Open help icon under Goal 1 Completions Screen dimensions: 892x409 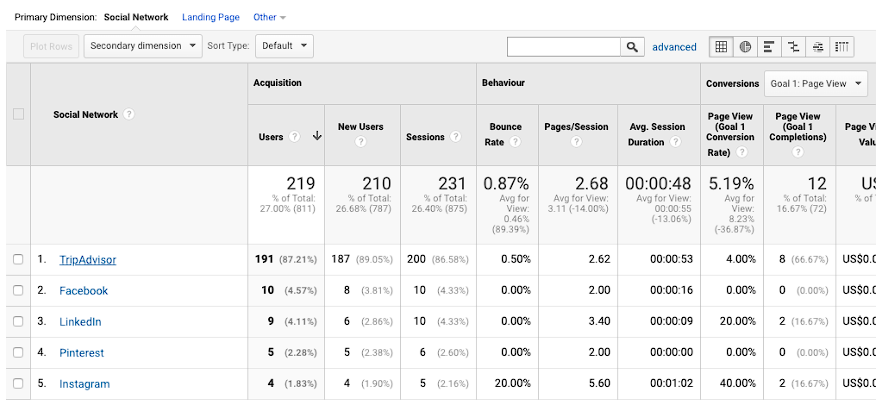tap(798, 152)
